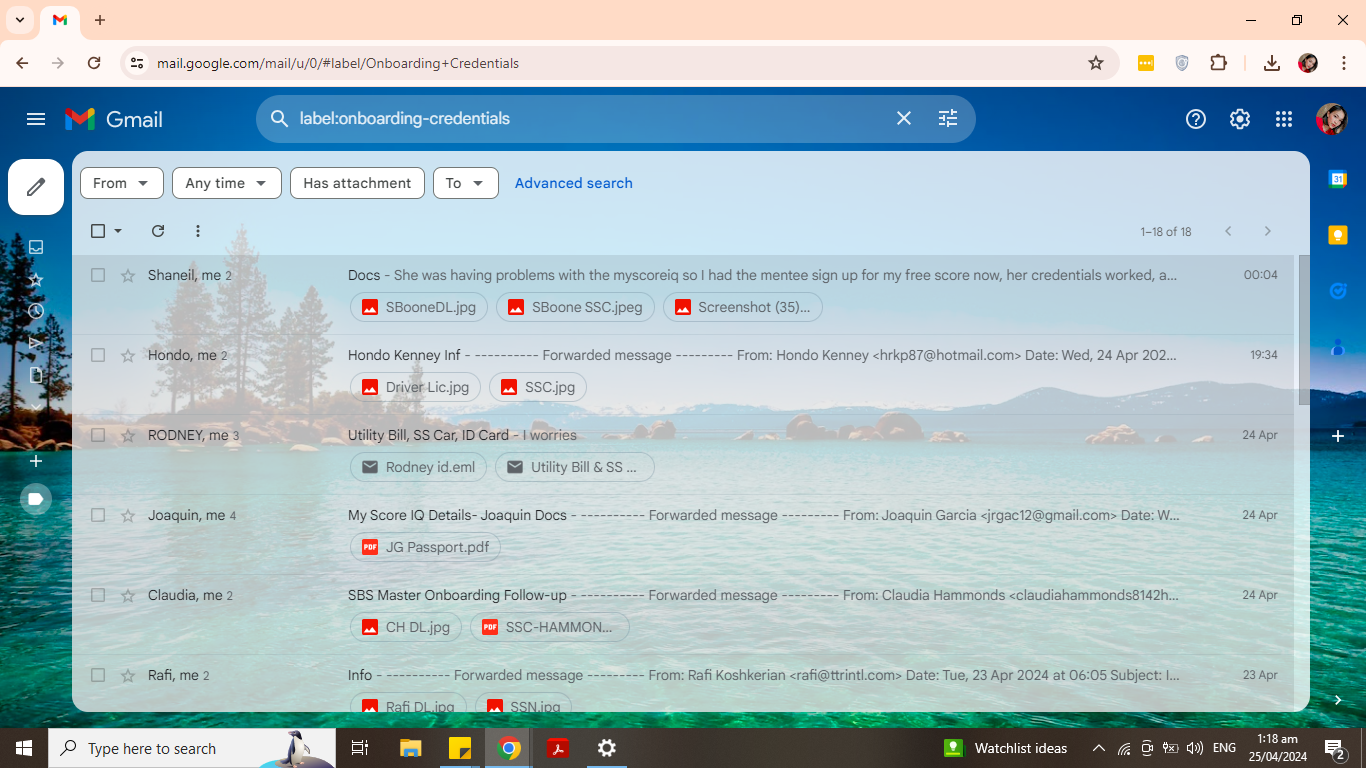Bookmark this page with star icon
1366x768 pixels.
1096,63
